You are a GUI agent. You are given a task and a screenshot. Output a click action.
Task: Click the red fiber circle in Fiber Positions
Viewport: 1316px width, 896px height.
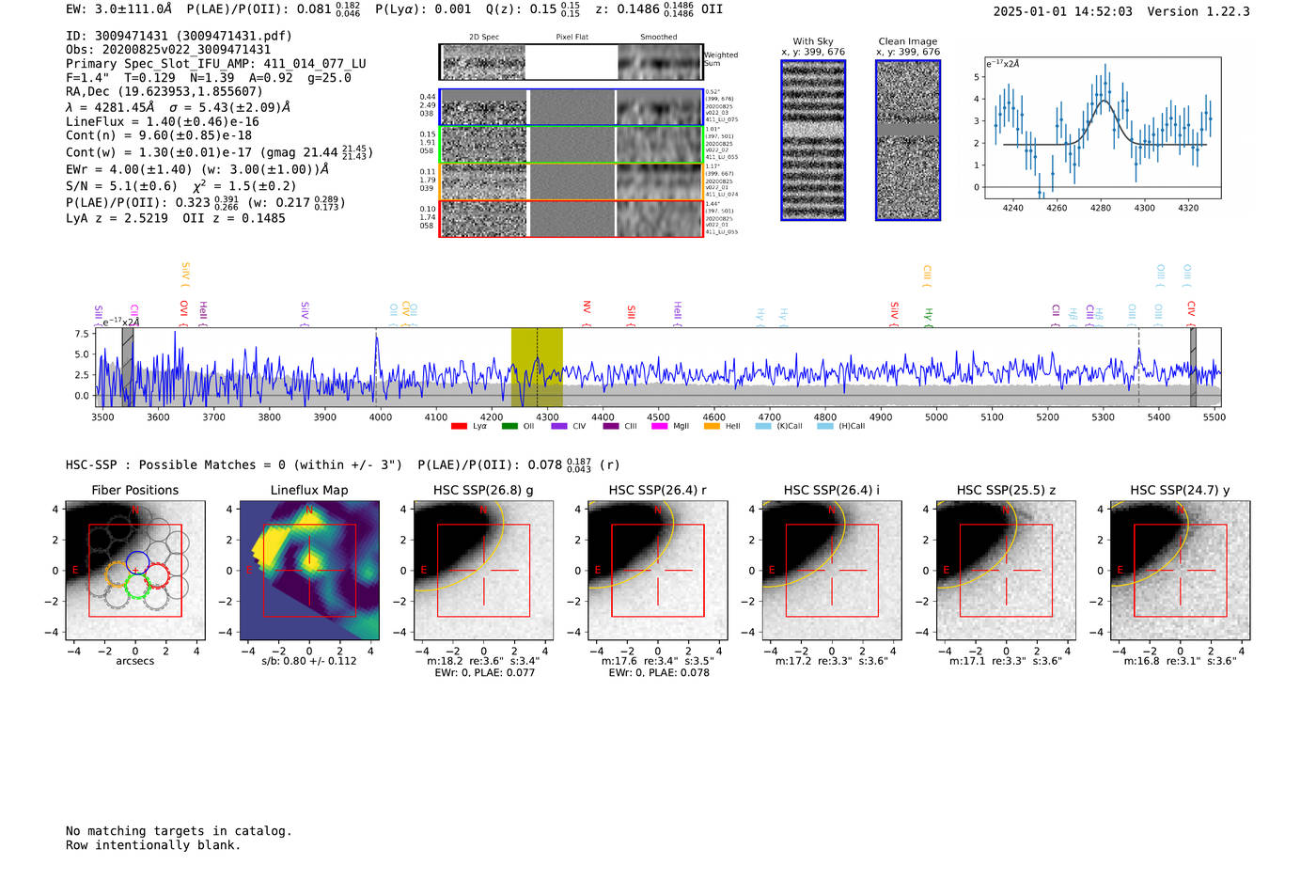click(x=157, y=574)
